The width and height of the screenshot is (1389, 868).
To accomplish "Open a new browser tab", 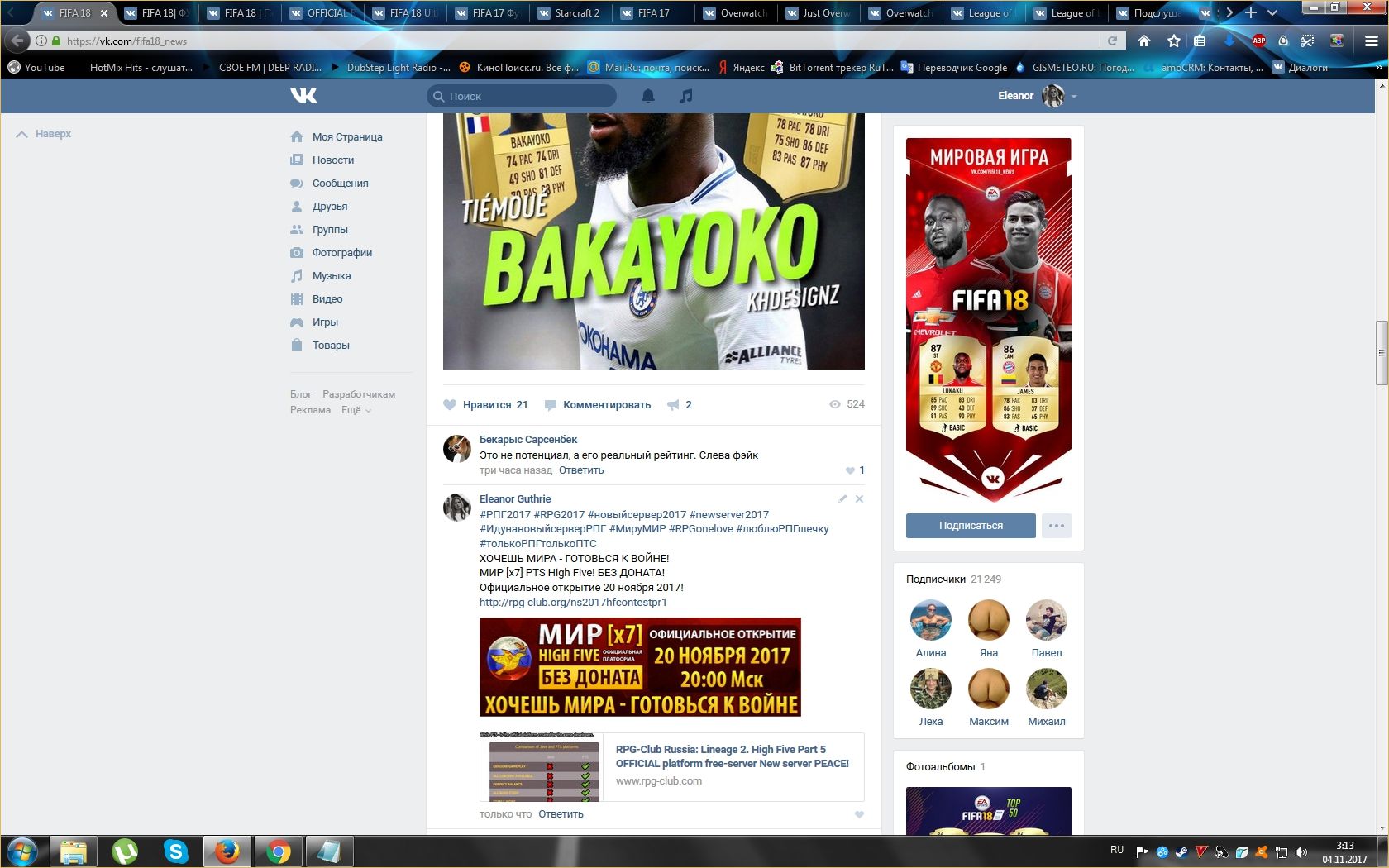I will 1251,12.
